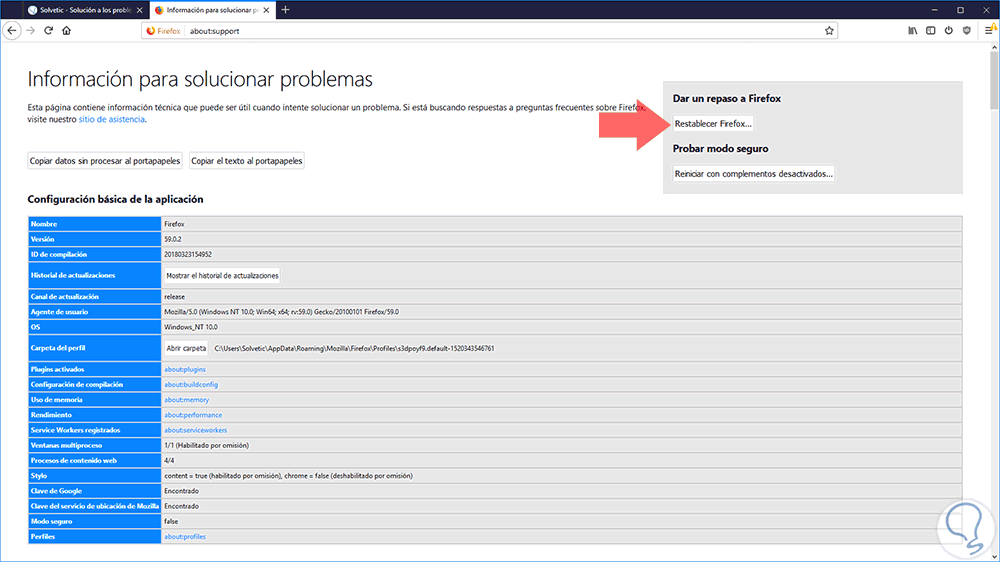
Task: Click the Modo seguro false value
Action: click(x=171, y=521)
